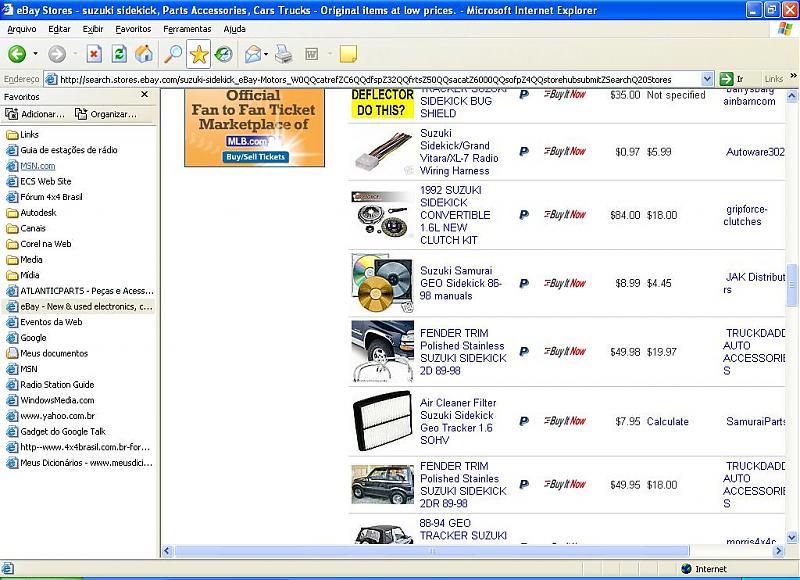
Task: Open the Google favorite in the sidebar
Action: pyautogui.click(x=27, y=338)
